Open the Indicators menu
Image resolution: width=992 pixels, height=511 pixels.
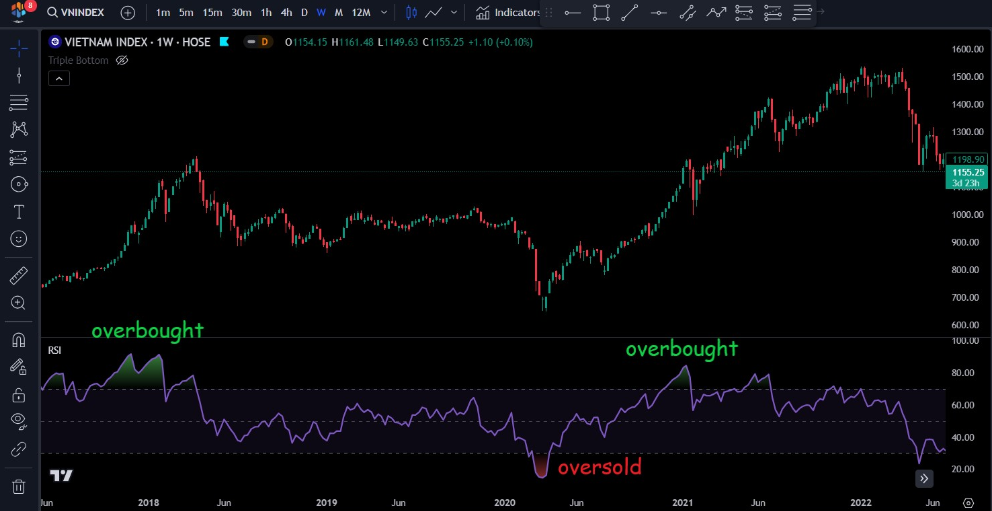(508, 13)
